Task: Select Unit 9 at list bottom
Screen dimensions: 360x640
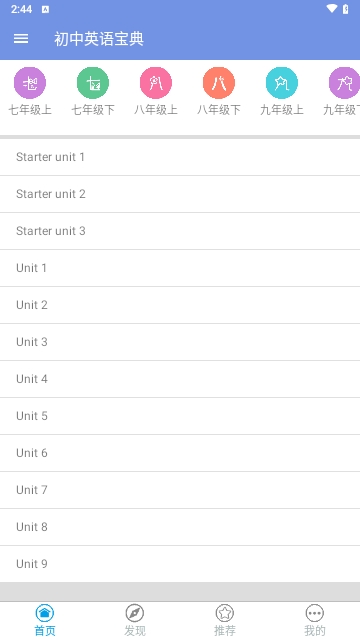Action: pos(180,564)
